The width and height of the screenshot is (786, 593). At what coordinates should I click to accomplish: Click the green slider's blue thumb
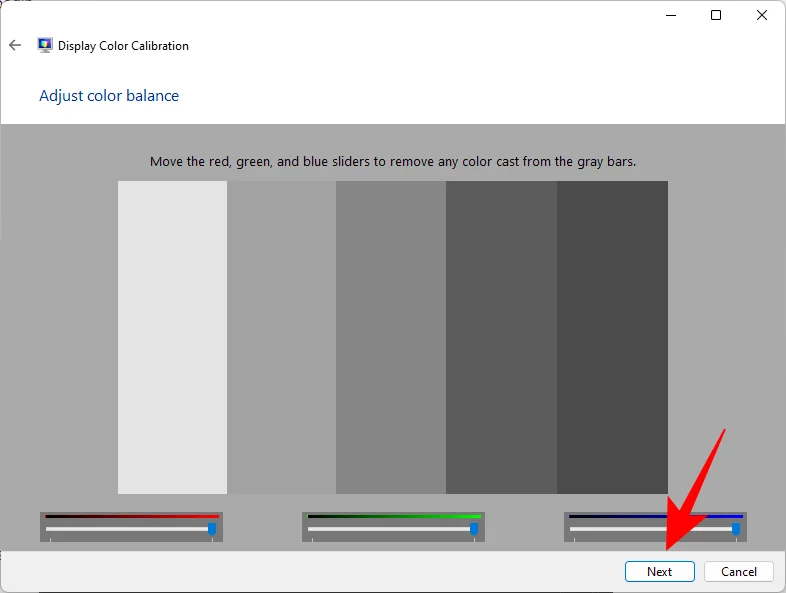pos(474,529)
